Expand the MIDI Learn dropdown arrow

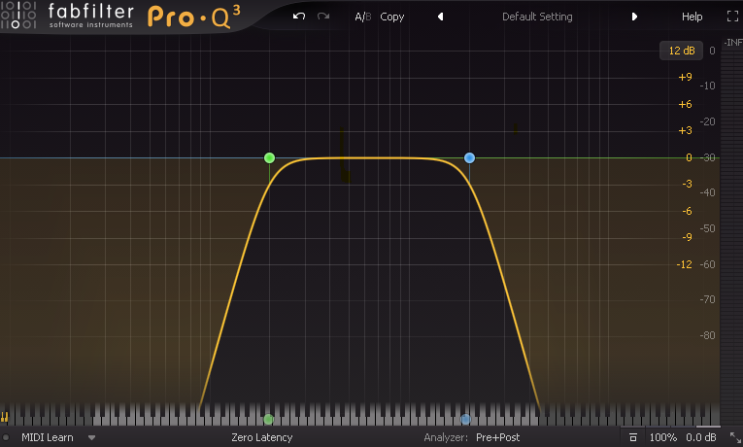click(91, 438)
